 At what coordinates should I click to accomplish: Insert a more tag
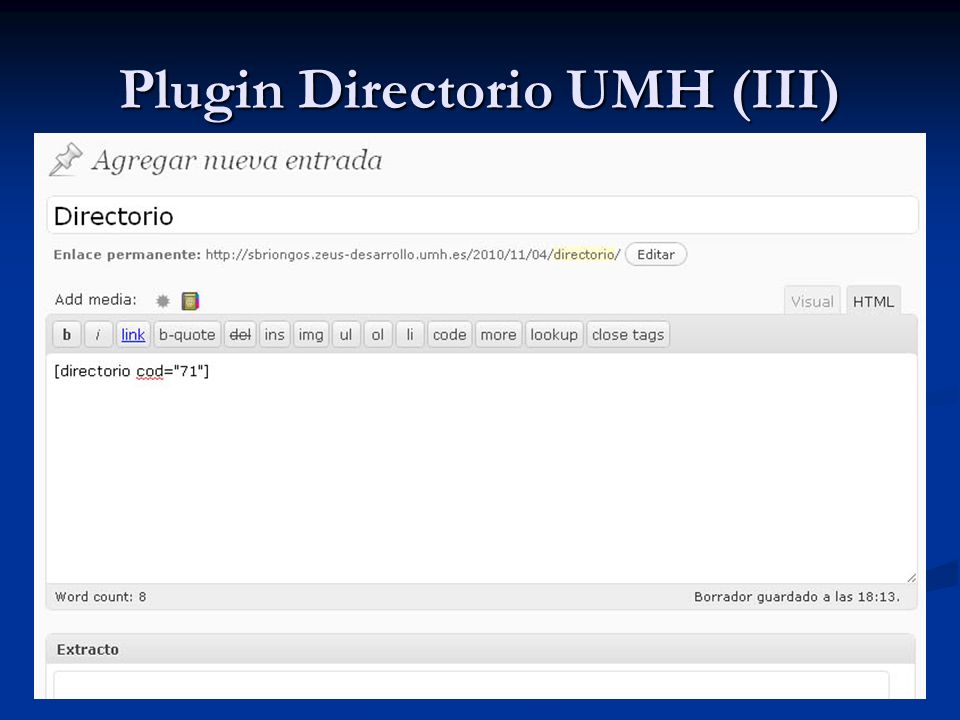pyautogui.click(x=498, y=335)
